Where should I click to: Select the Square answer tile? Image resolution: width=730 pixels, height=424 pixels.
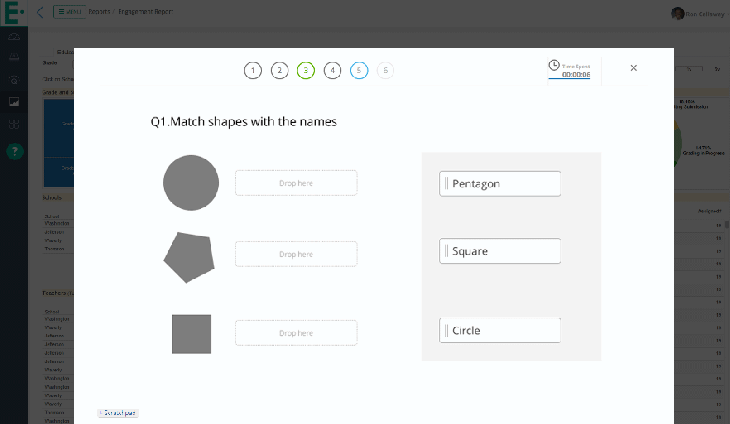(500, 251)
